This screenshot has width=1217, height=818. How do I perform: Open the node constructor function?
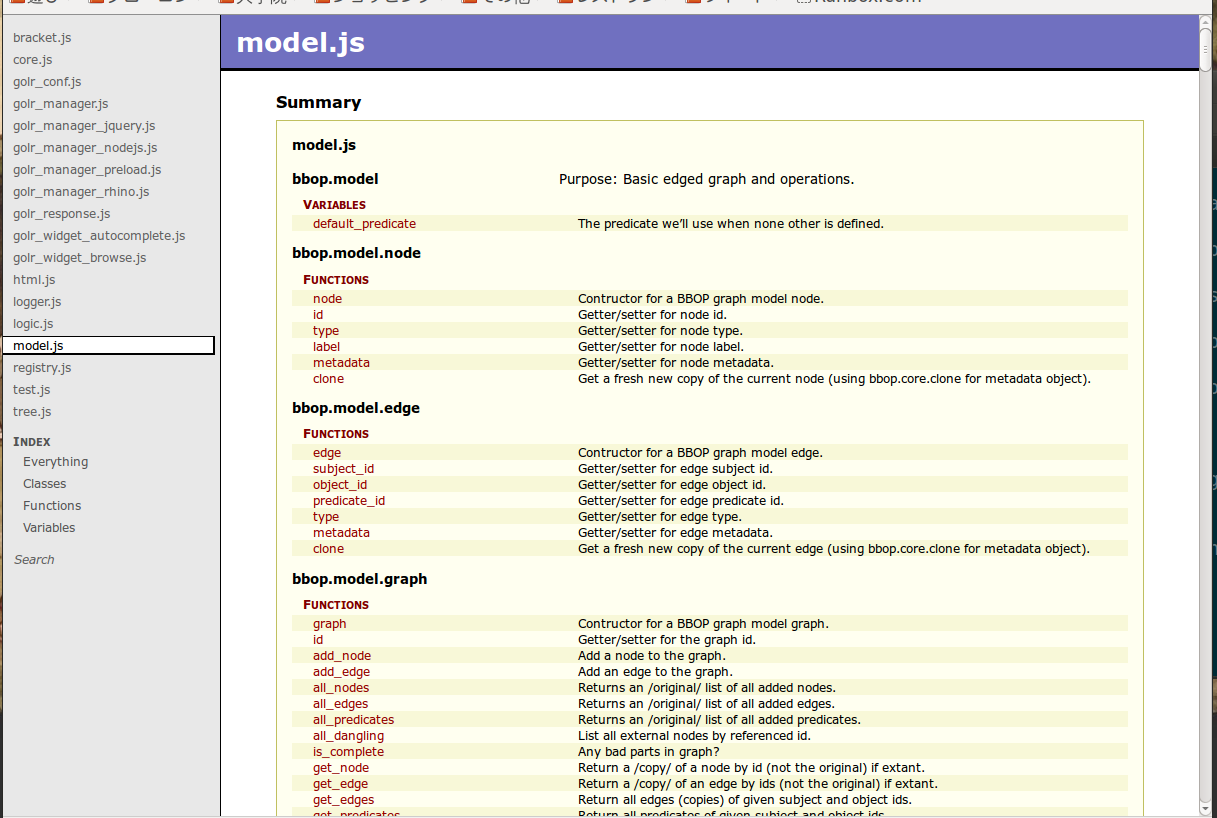327,299
